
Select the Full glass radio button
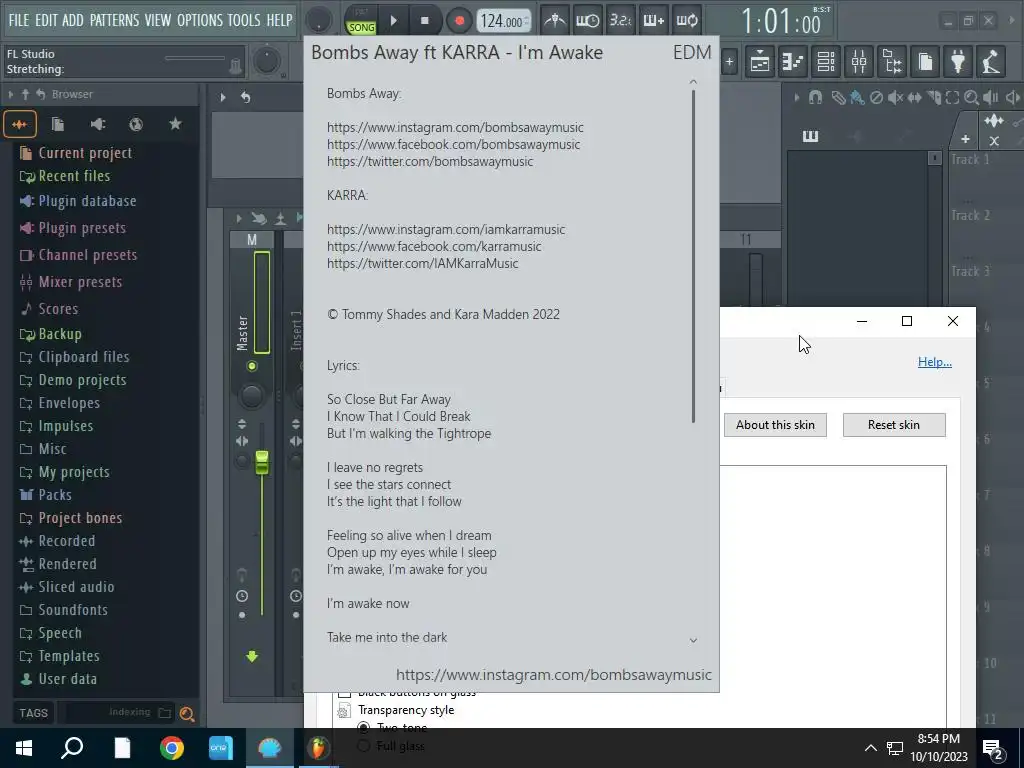[364, 746]
